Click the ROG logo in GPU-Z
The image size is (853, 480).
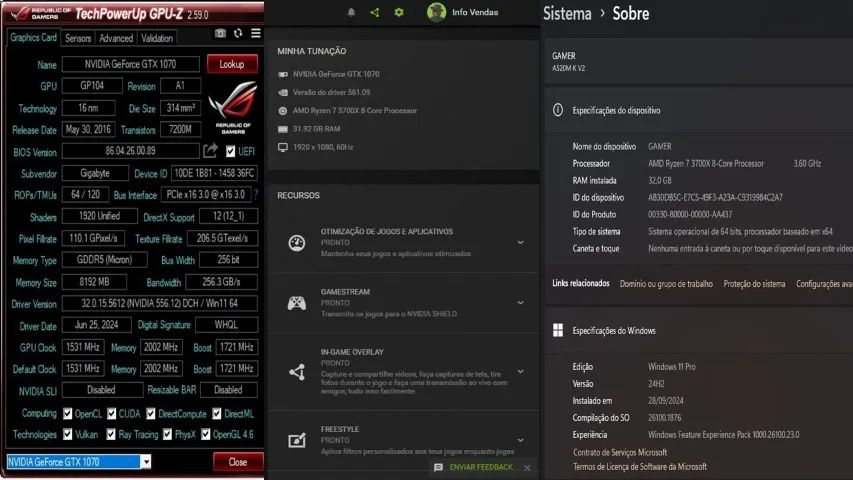(233, 107)
